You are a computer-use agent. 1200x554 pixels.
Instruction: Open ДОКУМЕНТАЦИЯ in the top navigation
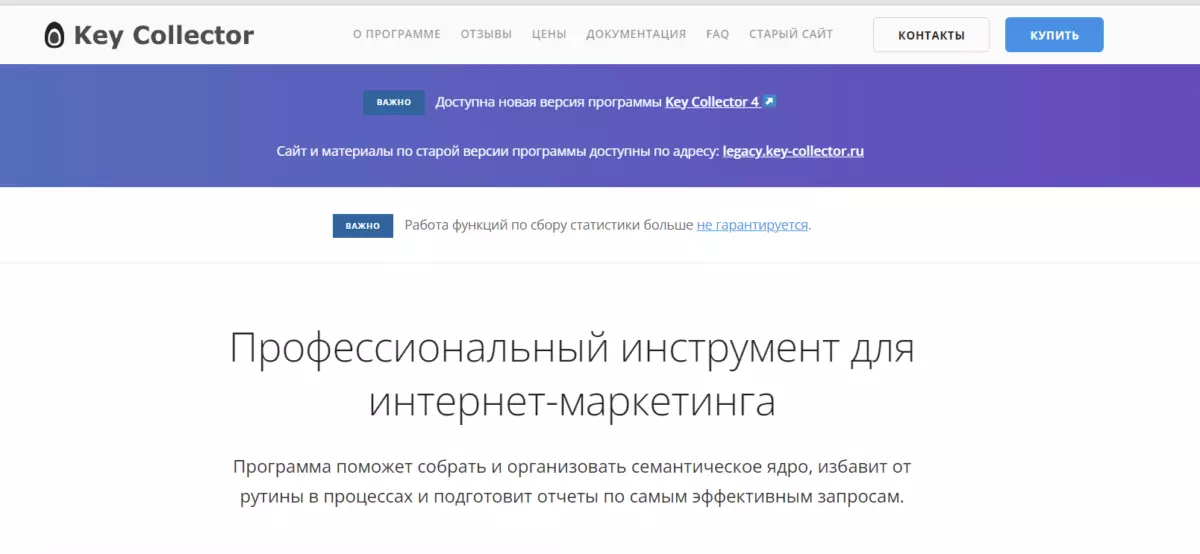click(x=636, y=34)
